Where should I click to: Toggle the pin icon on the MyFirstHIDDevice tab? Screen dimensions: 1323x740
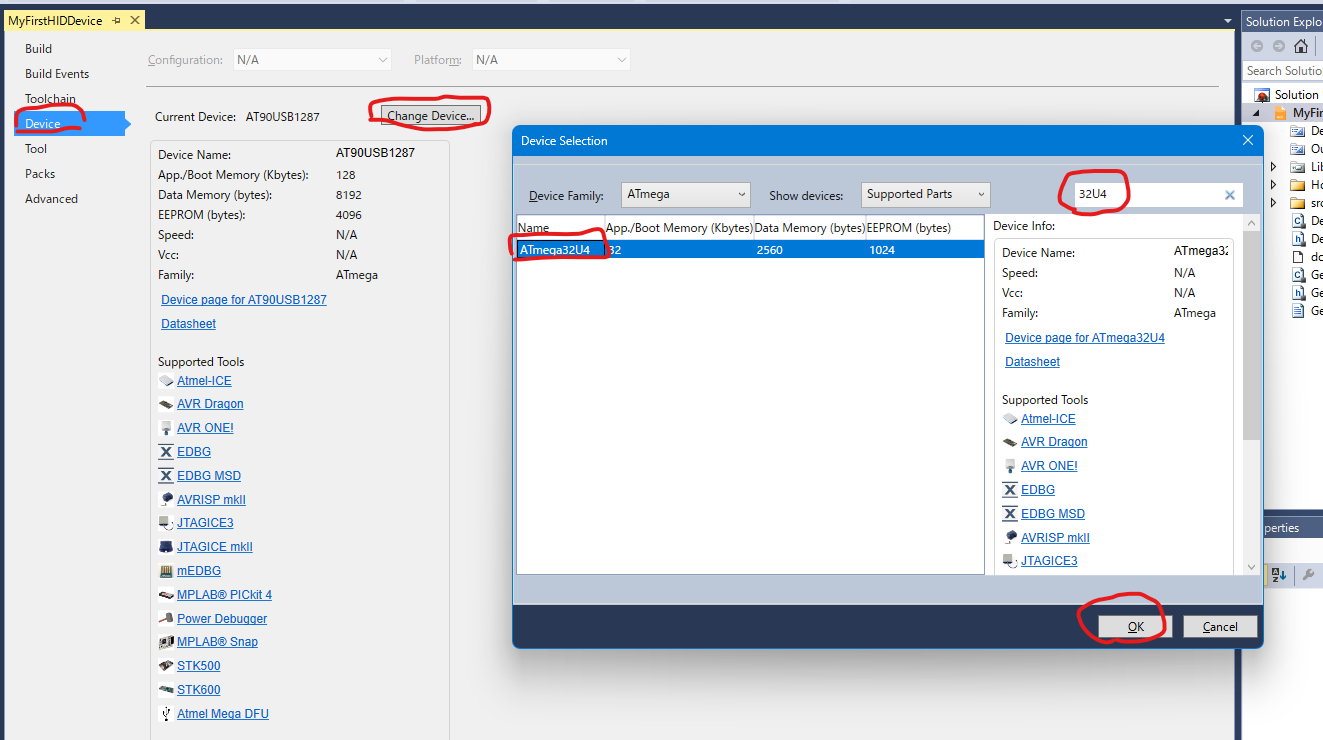[116, 20]
